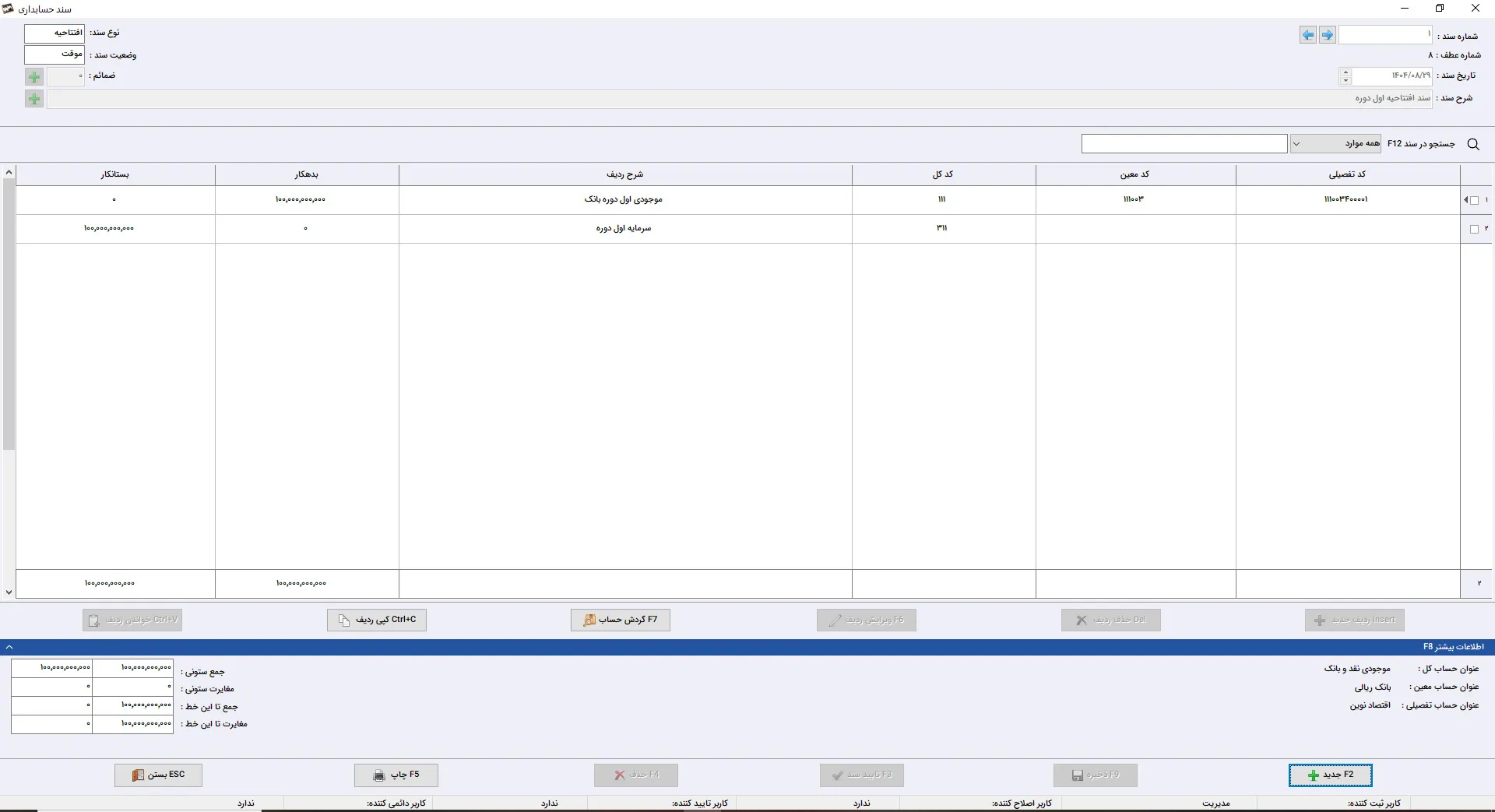Viewport: 1495px width, 812px height.
Task: Click the کد تفصیلی column header
Action: pyautogui.click(x=1347, y=174)
